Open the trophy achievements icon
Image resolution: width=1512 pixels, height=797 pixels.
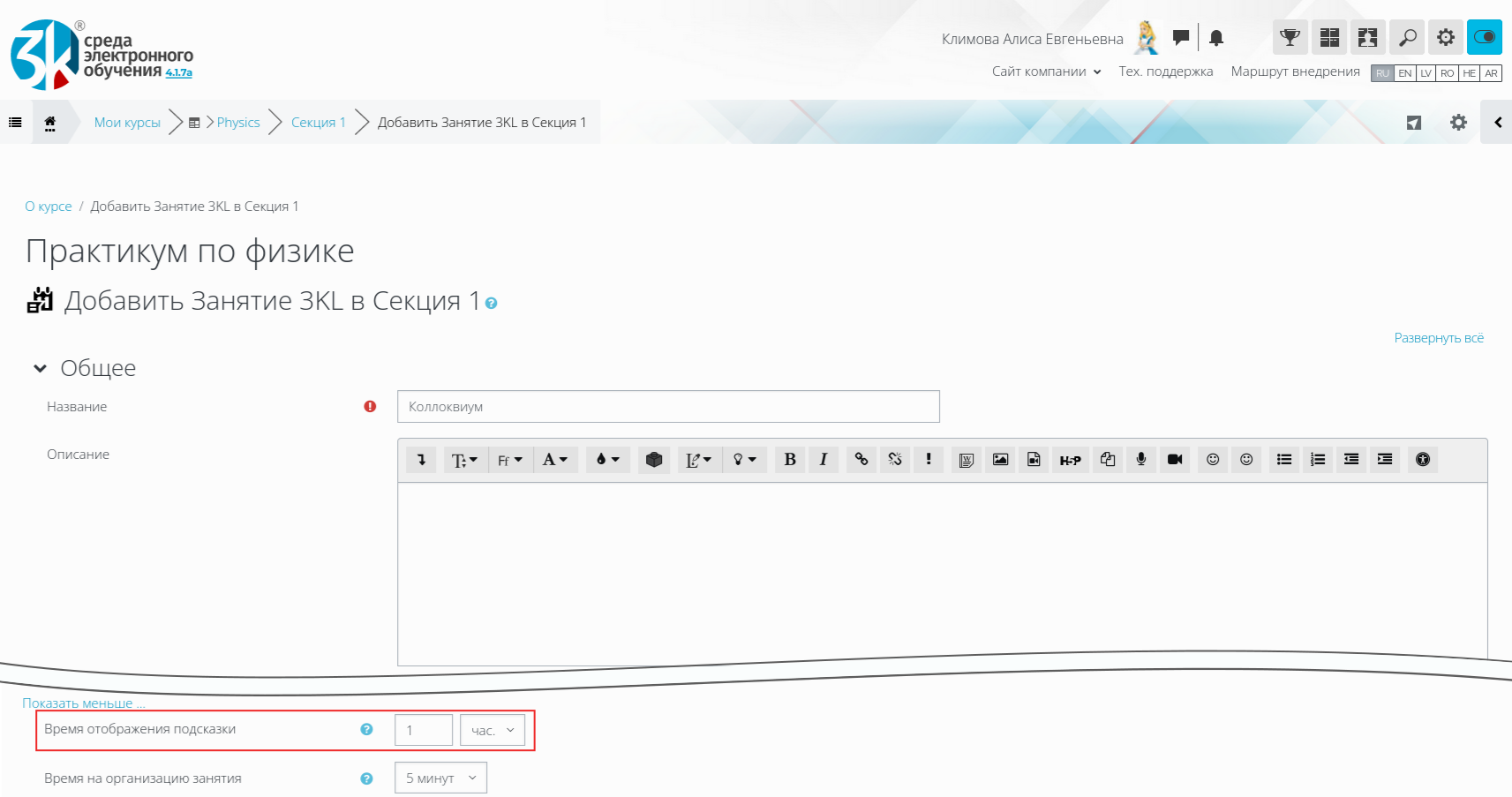pyautogui.click(x=1290, y=37)
